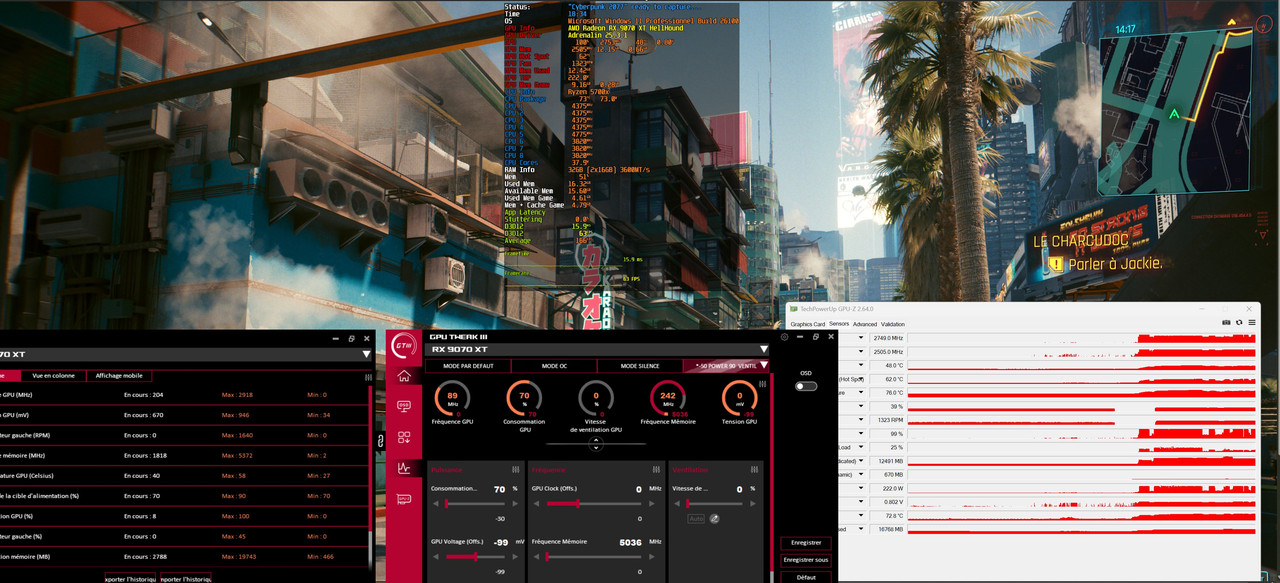The height and width of the screenshot is (583, 1280).
Task: Open the Home page in GPU Tweak sidebar
Action: (x=404, y=376)
